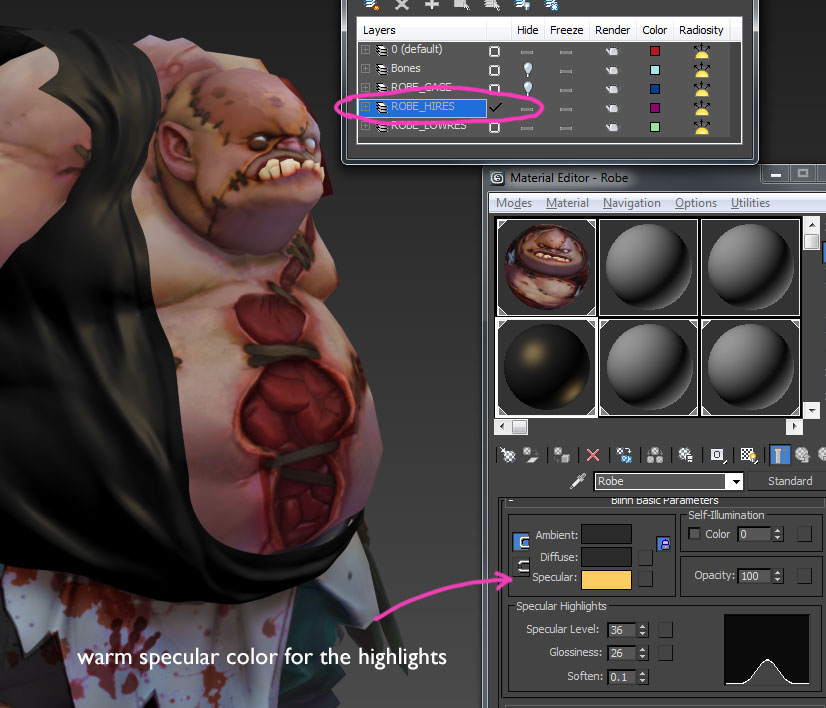This screenshot has height=708, width=826.
Task: Toggle Freeze for the Bones layer
Action: tap(566, 71)
